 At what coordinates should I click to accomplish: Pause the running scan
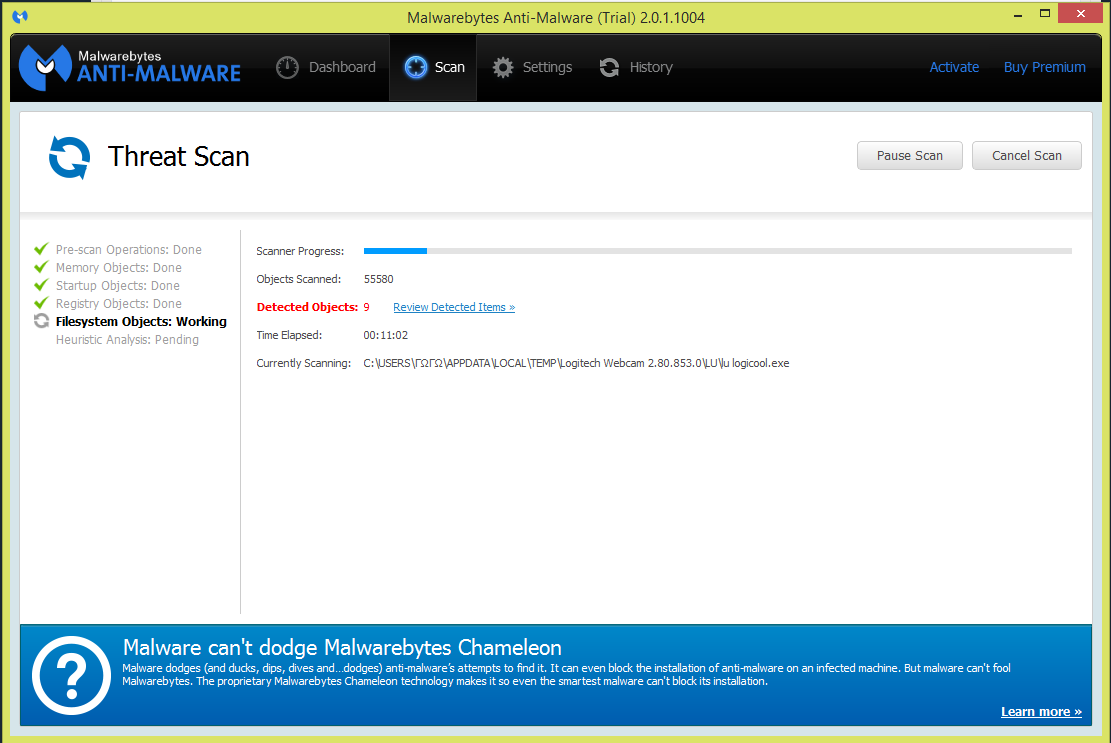coord(910,156)
